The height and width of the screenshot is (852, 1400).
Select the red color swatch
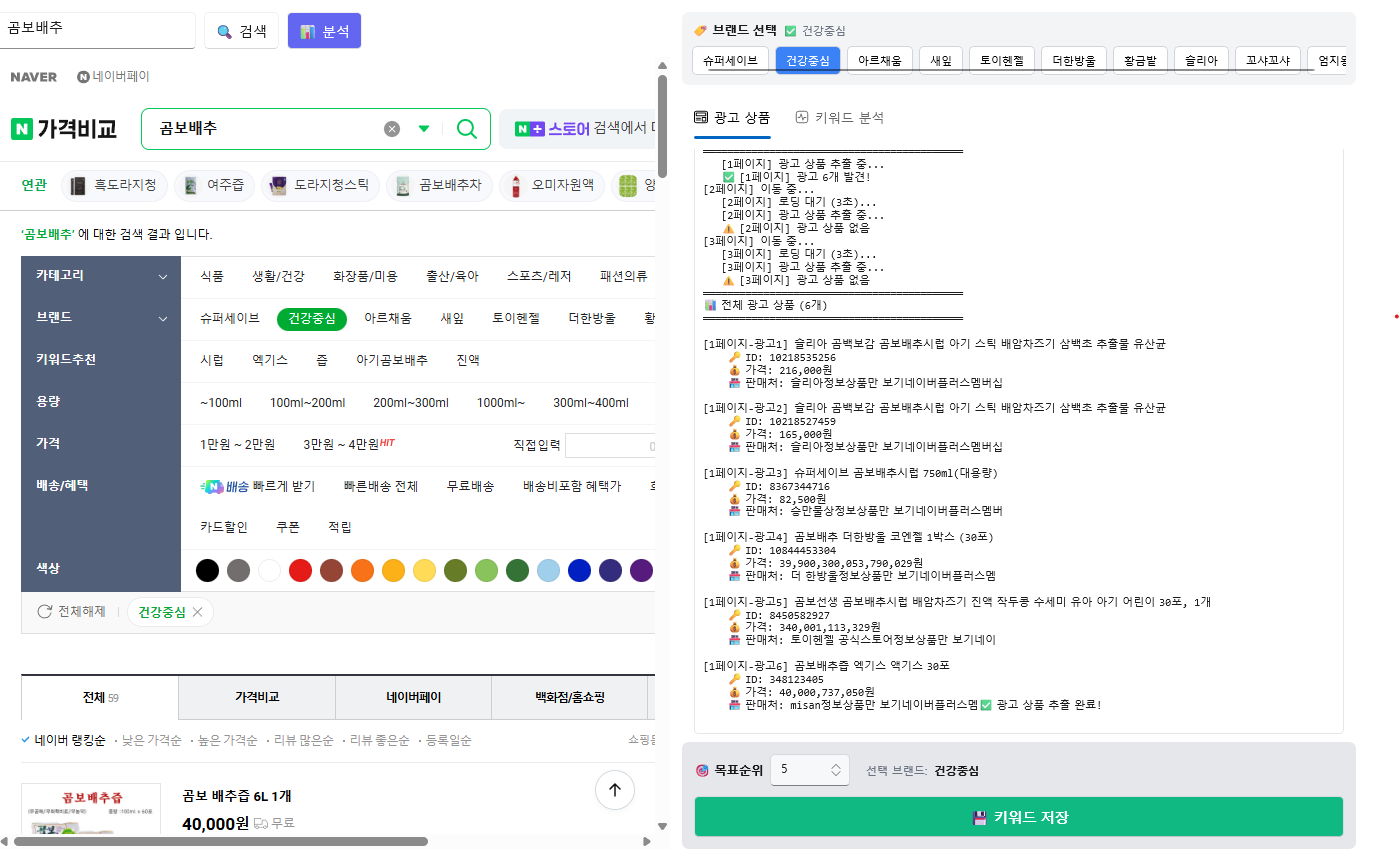tap(300, 568)
